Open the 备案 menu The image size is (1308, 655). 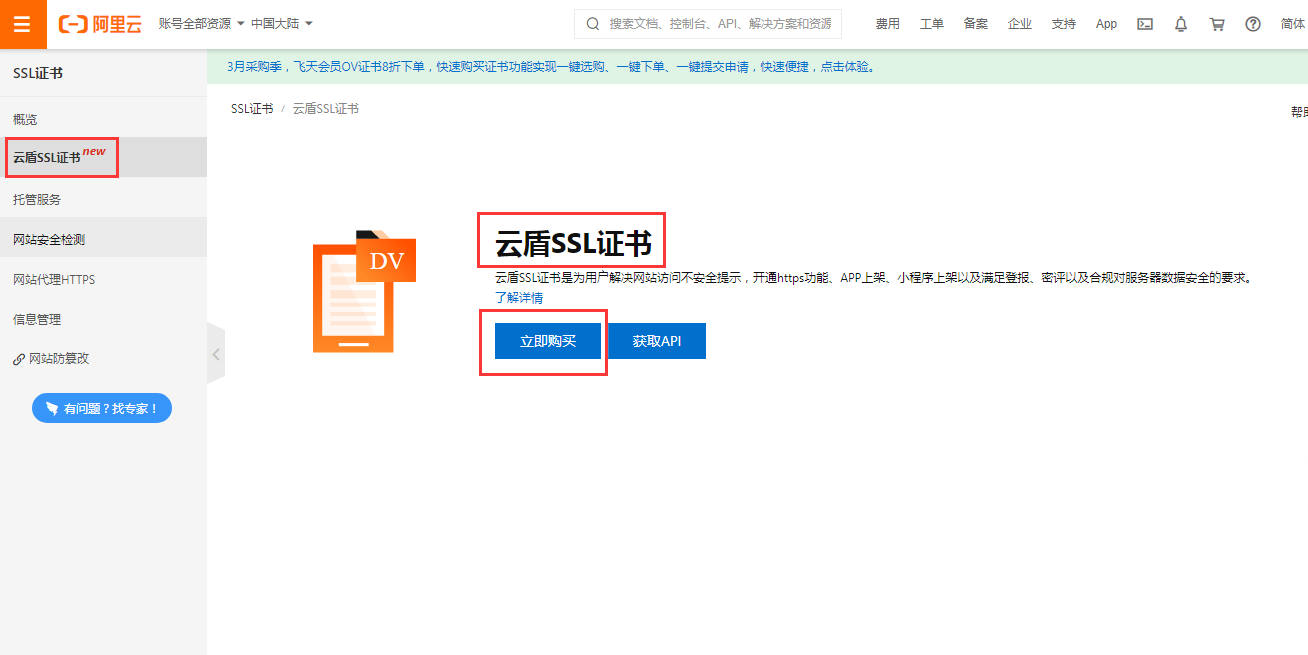click(x=975, y=24)
